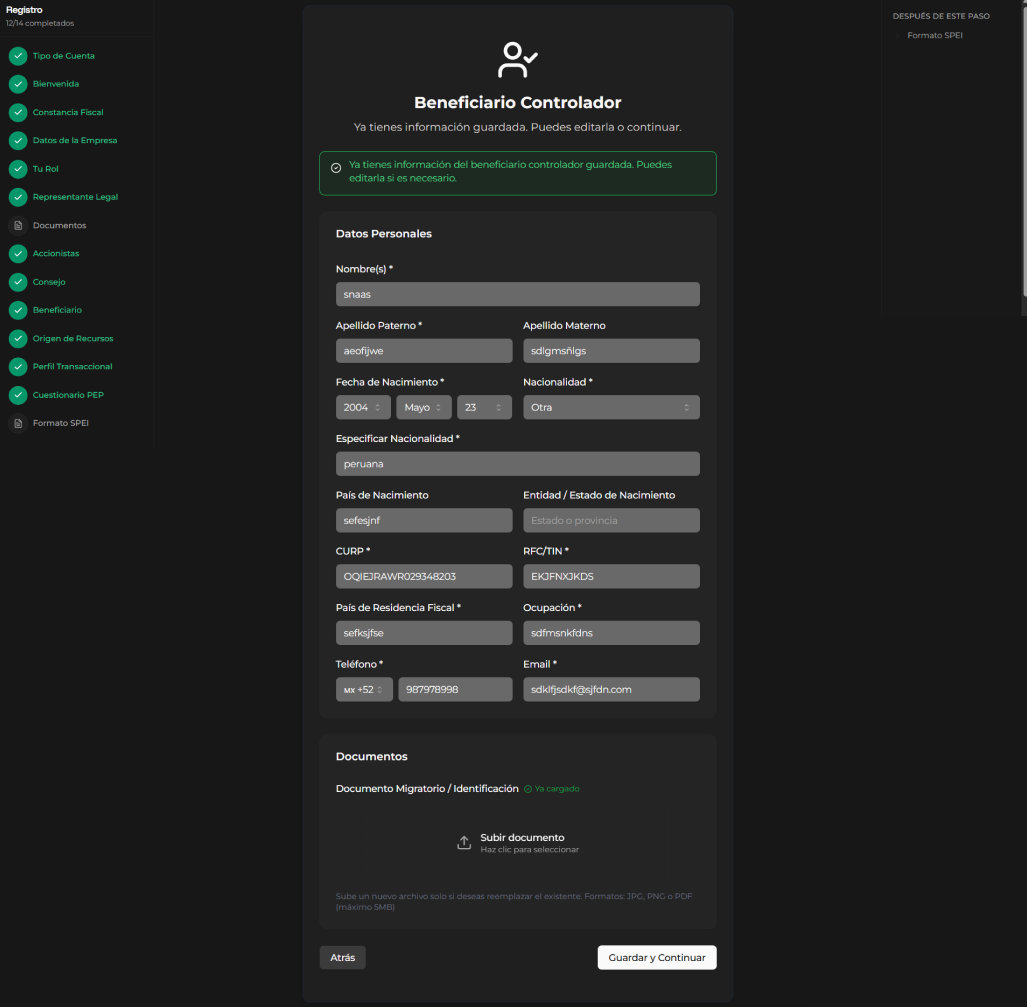Click the user-check icon above Beneficiario Controlador
The height and width of the screenshot is (1007, 1027).
tap(517, 60)
